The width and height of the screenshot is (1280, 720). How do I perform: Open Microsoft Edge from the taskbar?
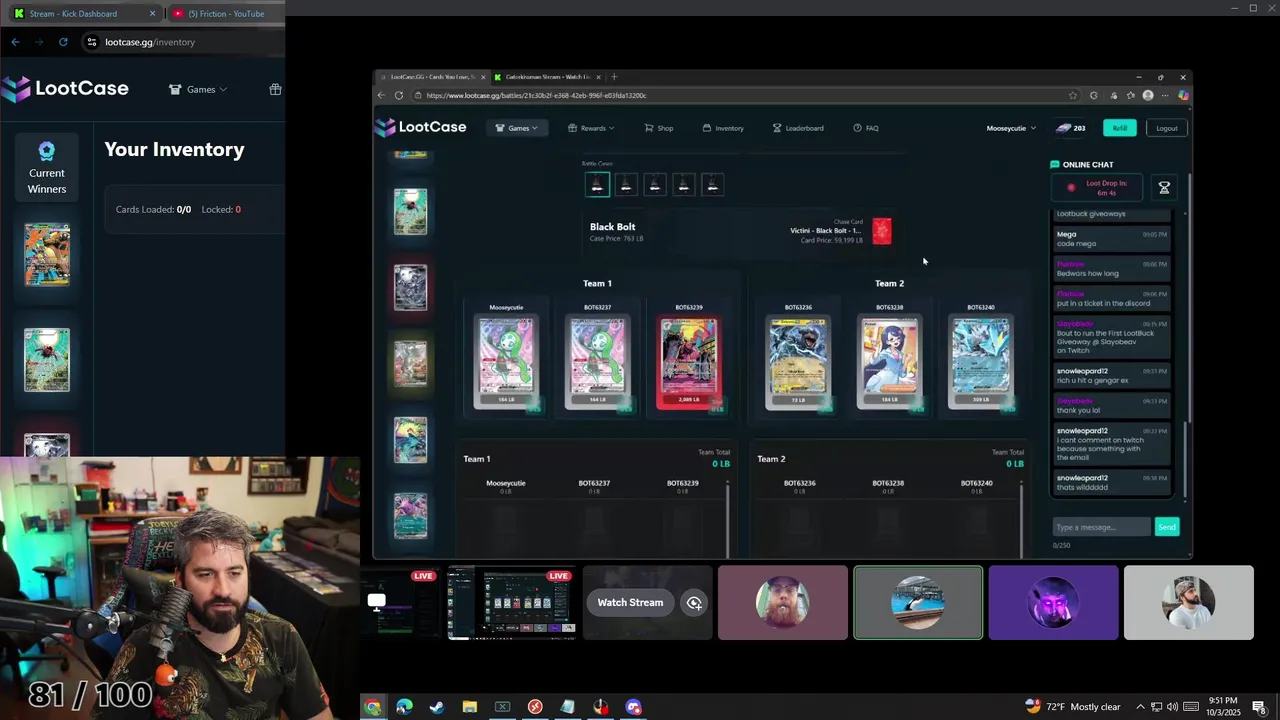tap(404, 707)
